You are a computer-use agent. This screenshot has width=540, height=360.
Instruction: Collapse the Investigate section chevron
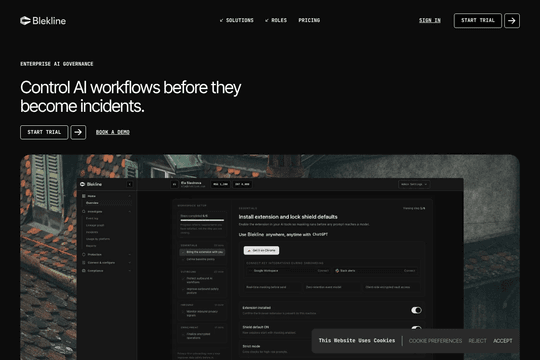click(x=129, y=212)
